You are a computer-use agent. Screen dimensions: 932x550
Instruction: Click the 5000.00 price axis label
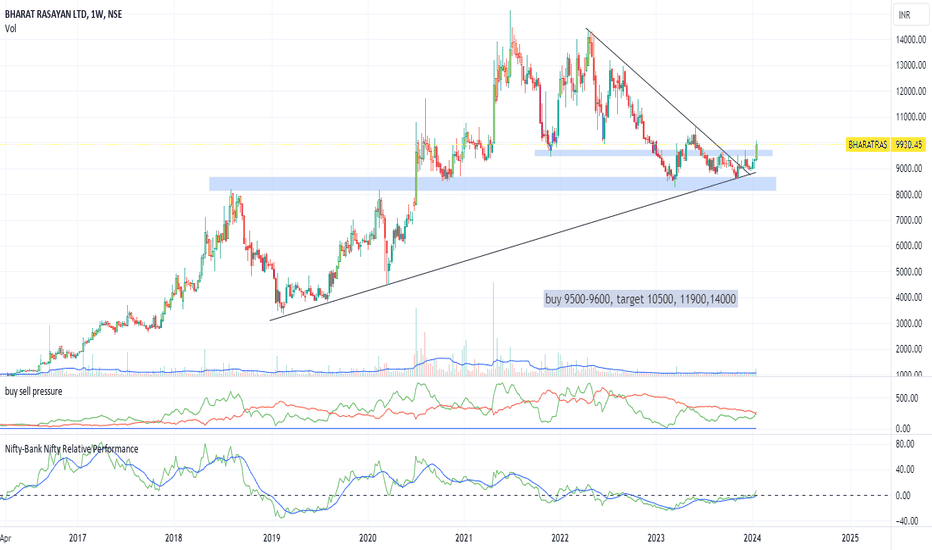[x=910, y=272]
